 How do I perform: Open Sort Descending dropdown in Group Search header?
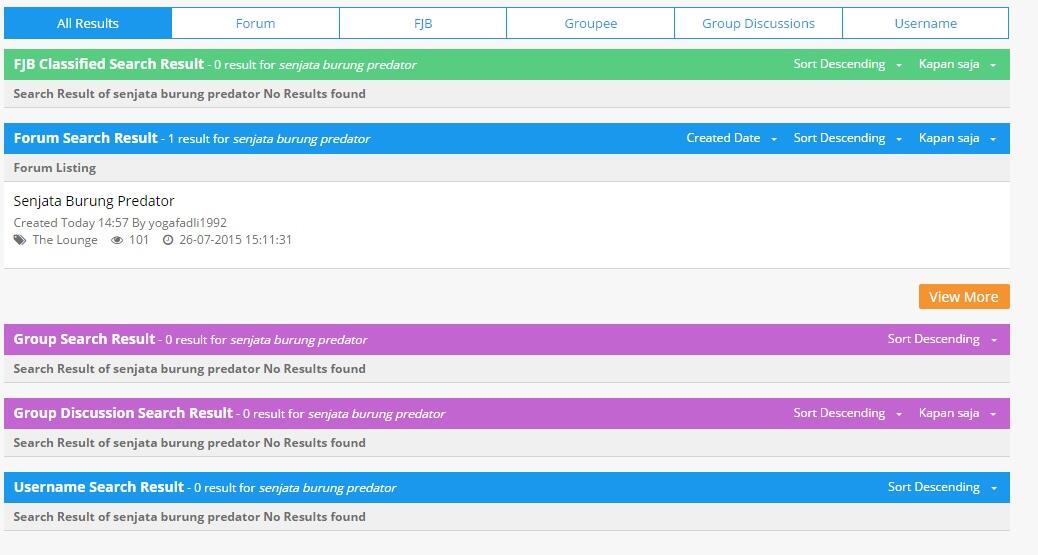pos(942,339)
